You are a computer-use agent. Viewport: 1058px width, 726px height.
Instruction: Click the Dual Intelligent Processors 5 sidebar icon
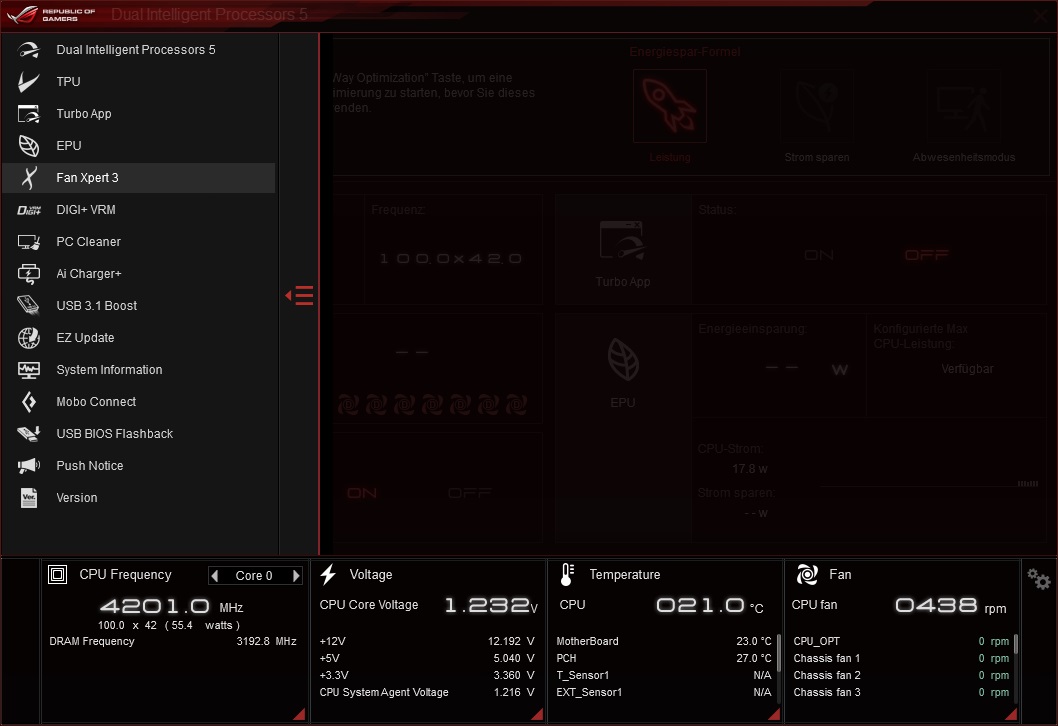click(x=28, y=50)
